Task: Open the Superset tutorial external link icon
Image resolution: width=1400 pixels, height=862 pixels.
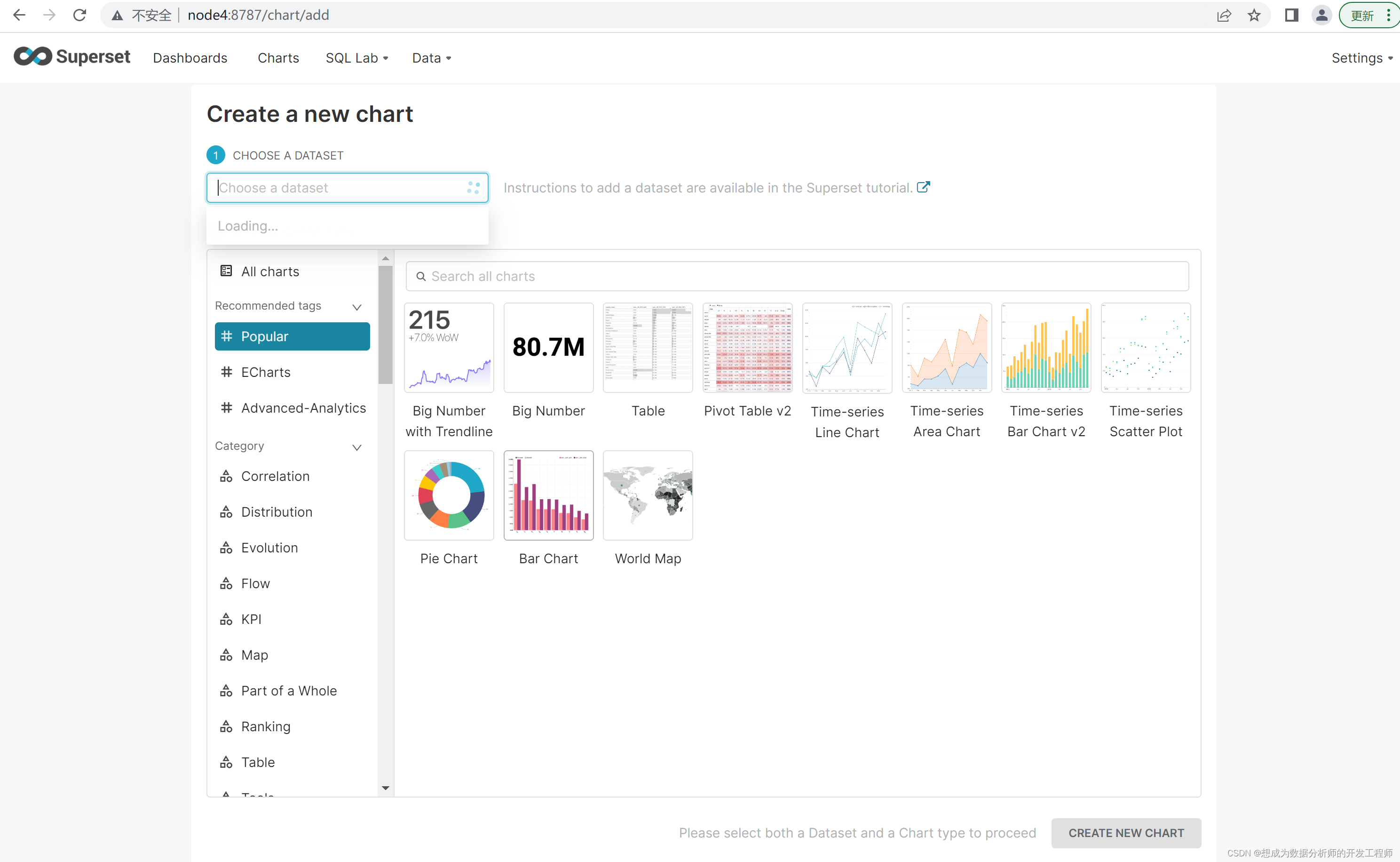Action: pos(923,187)
